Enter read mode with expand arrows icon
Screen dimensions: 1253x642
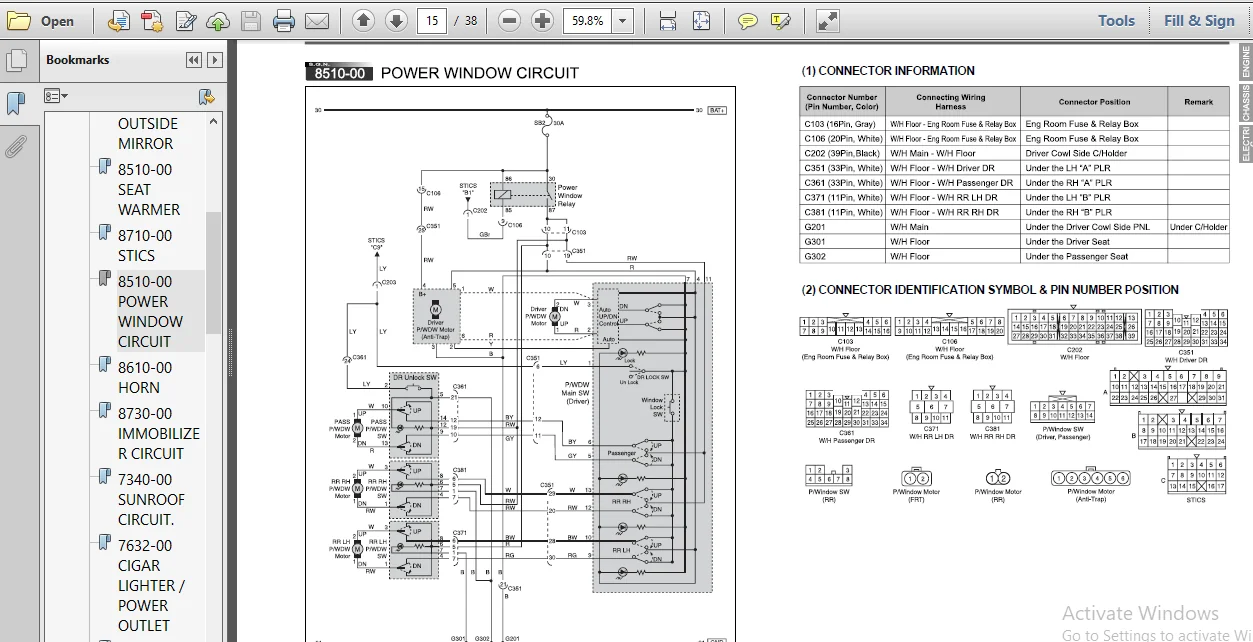click(827, 20)
